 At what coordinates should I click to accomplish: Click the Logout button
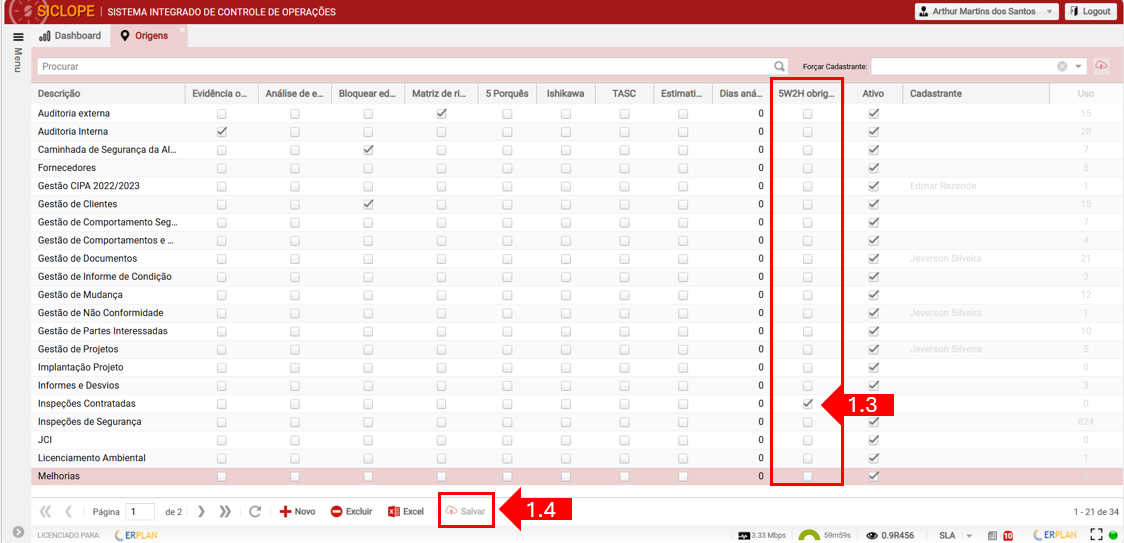point(1092,12)
